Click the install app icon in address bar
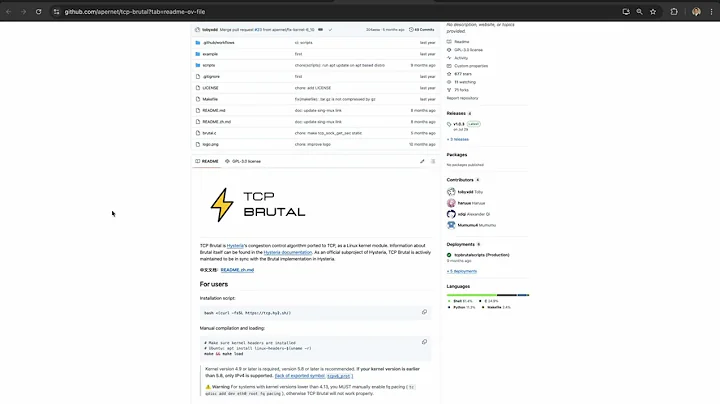 pos(625,11)
